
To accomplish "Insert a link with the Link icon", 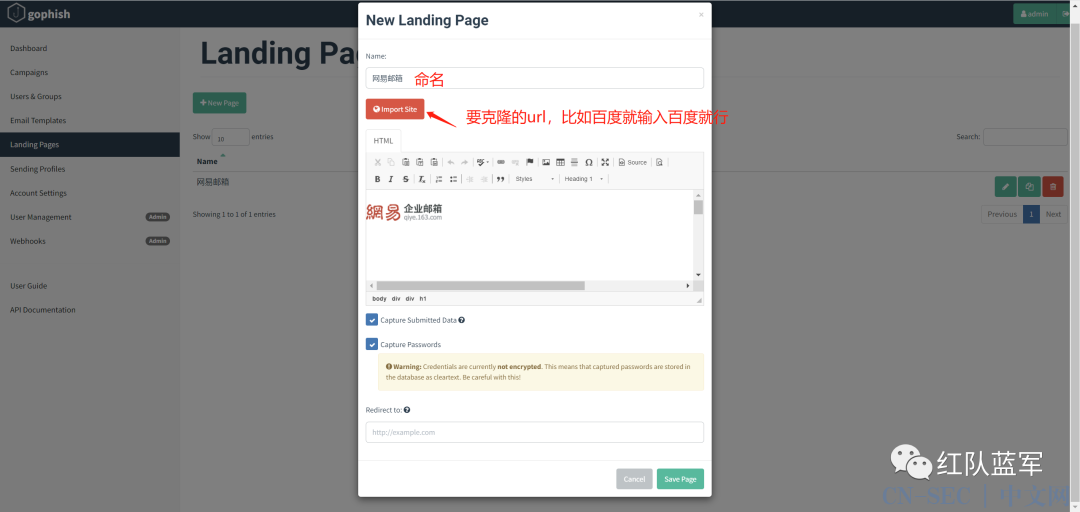I will pos(501,162).
